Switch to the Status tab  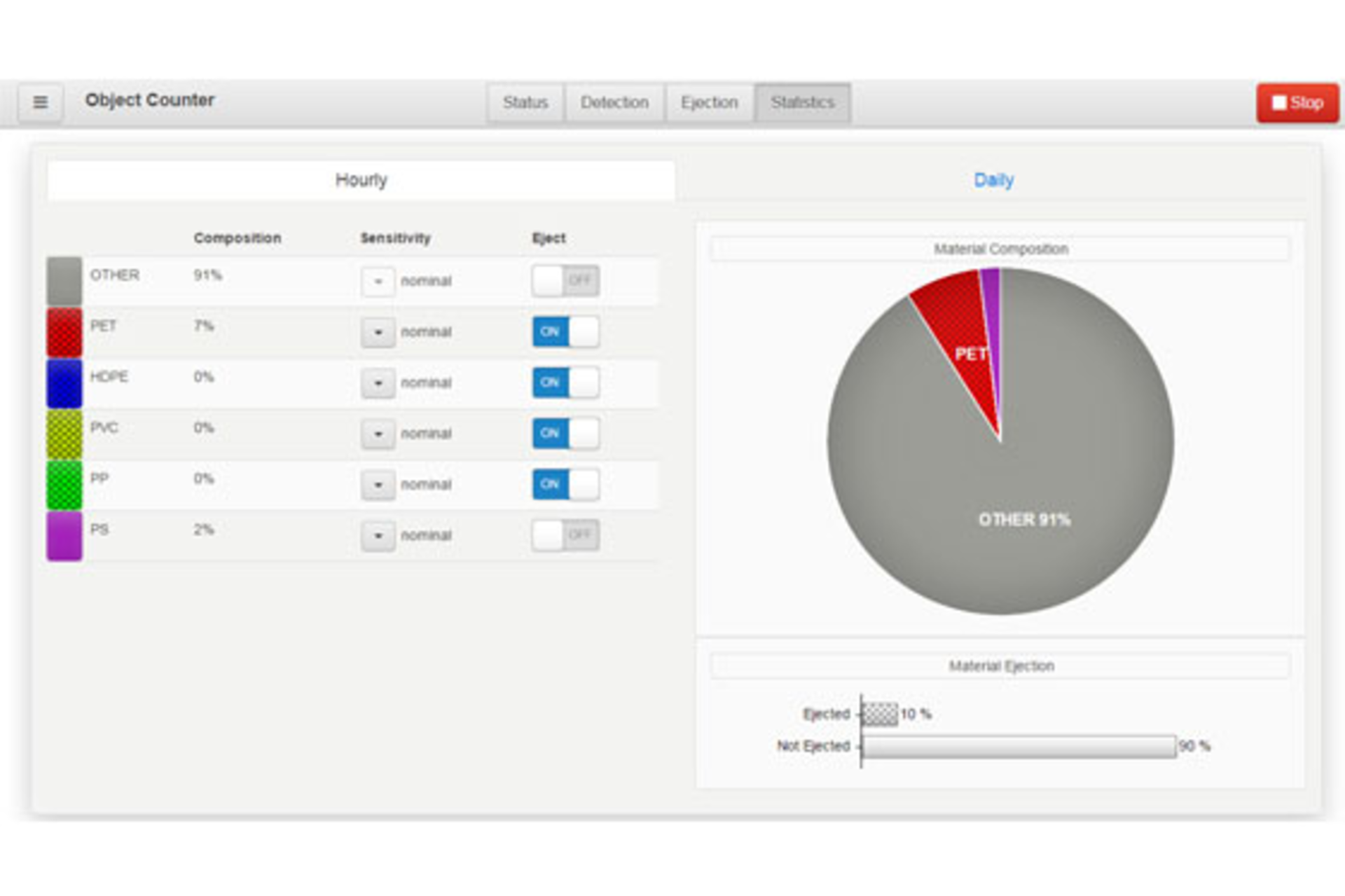coord(525,103)
